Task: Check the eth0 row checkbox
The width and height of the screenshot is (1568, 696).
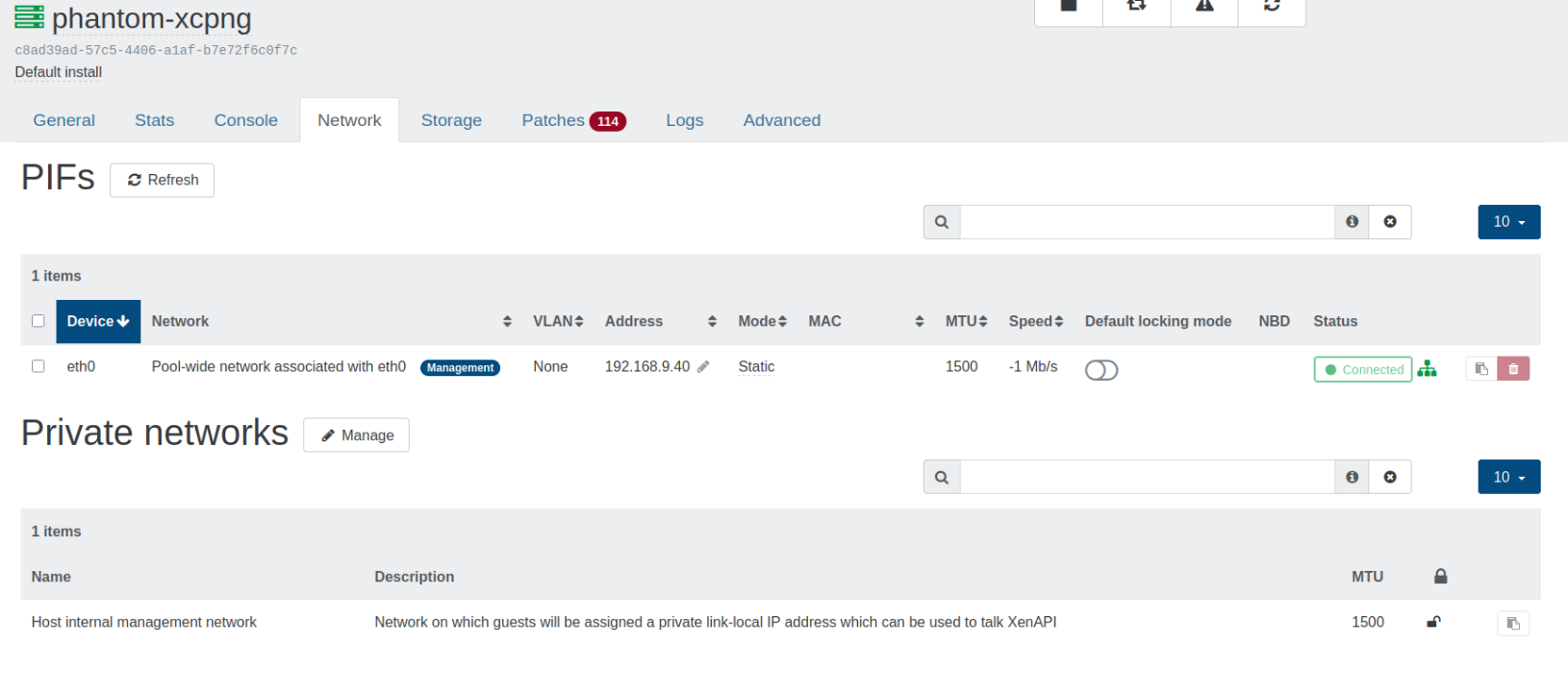Action: point(38,366)
